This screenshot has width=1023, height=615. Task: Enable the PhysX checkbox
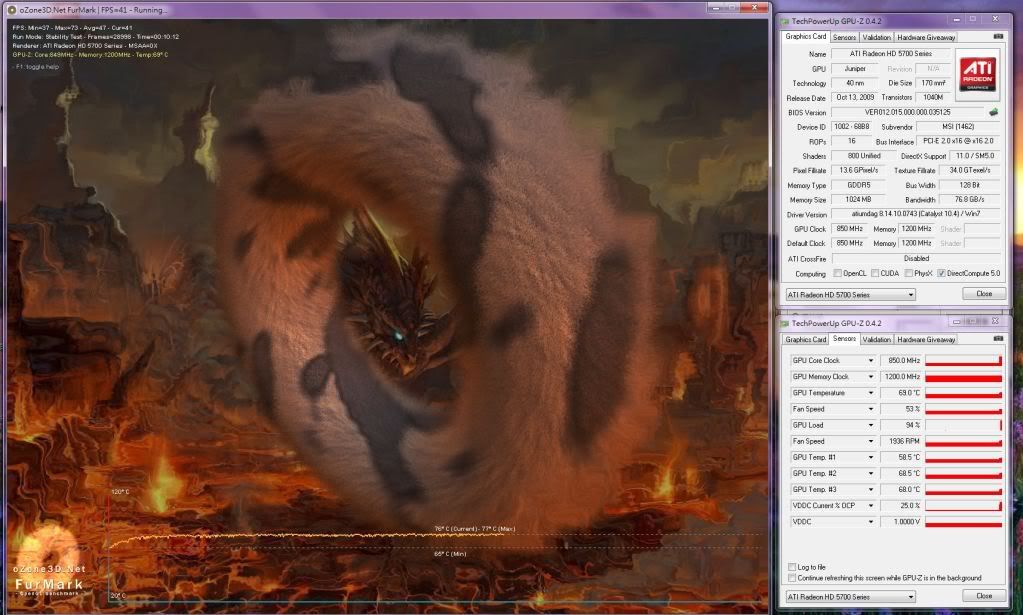point(908,273)
